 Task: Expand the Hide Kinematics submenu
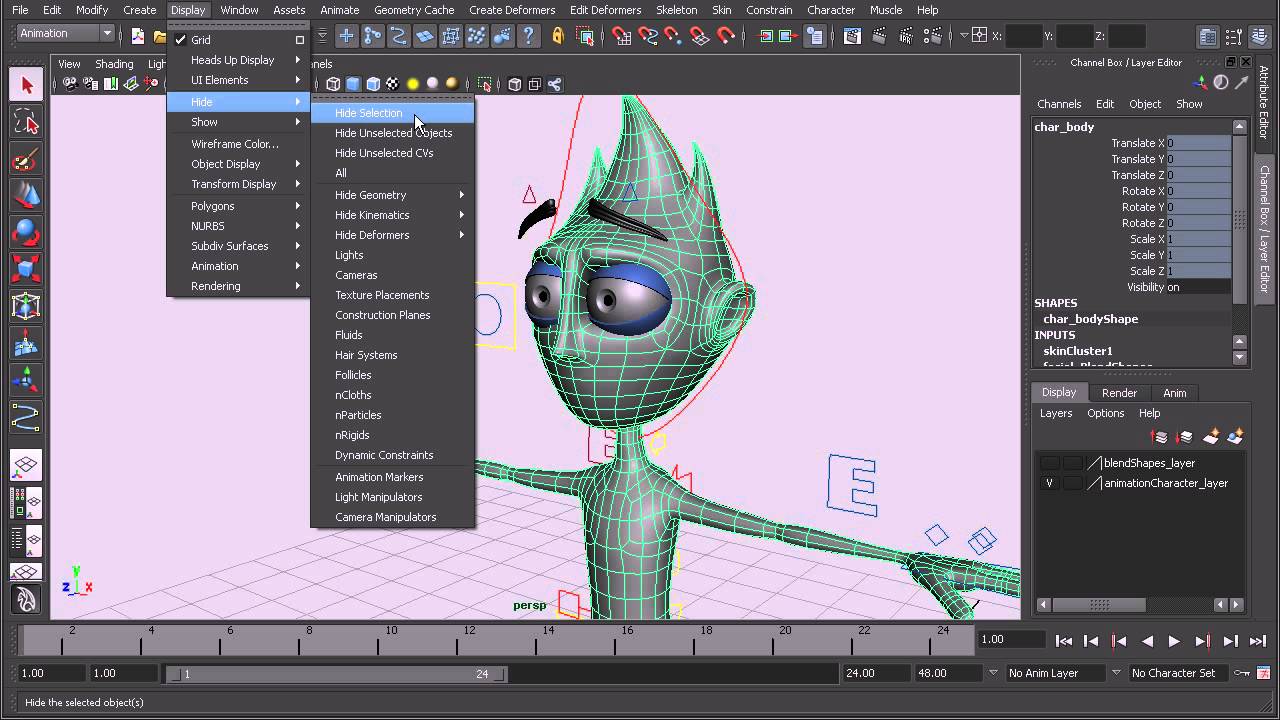click(392, 215)
